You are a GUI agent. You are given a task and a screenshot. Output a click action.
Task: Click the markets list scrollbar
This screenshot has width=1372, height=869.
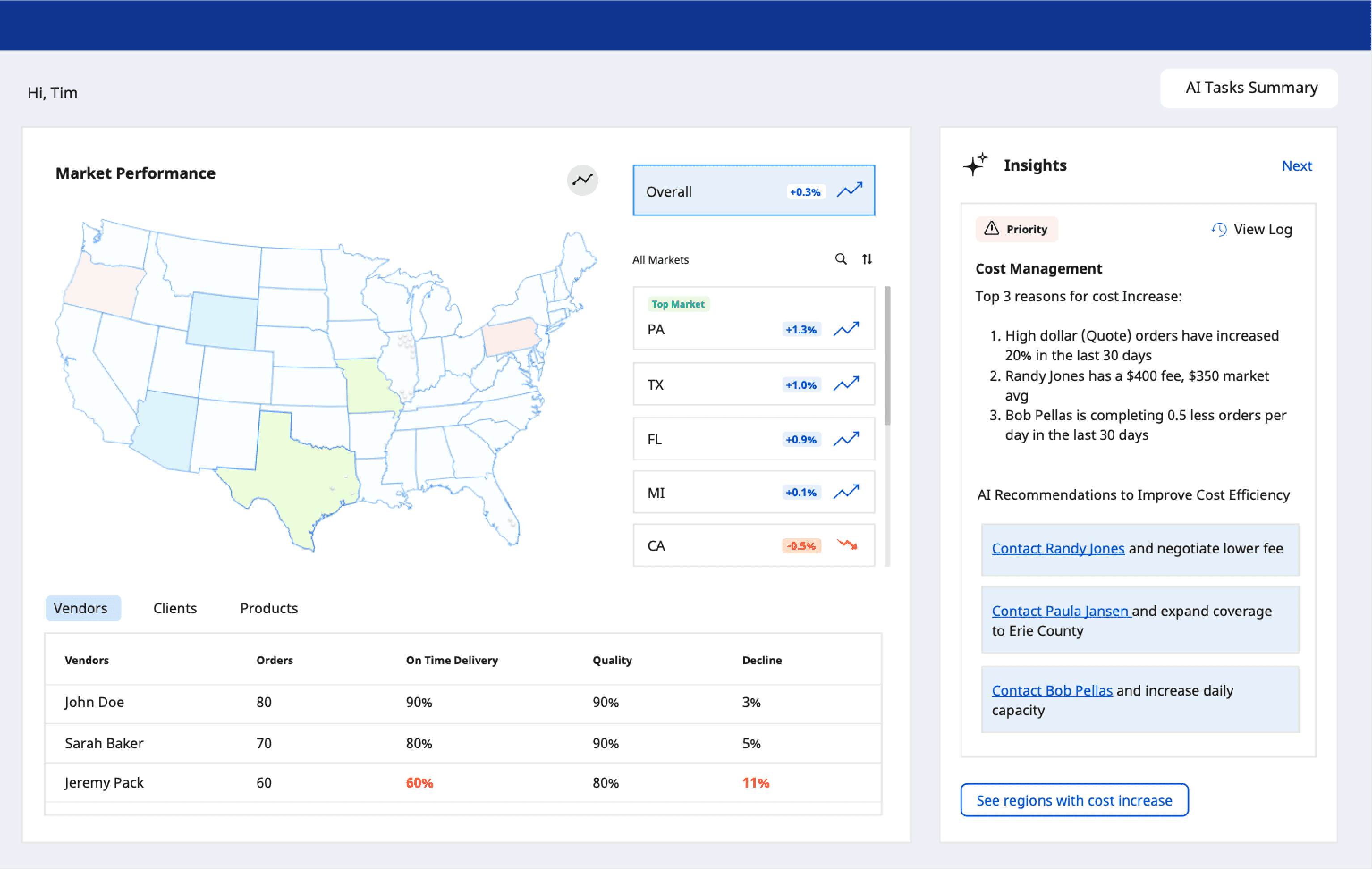(x=887, y=356)
